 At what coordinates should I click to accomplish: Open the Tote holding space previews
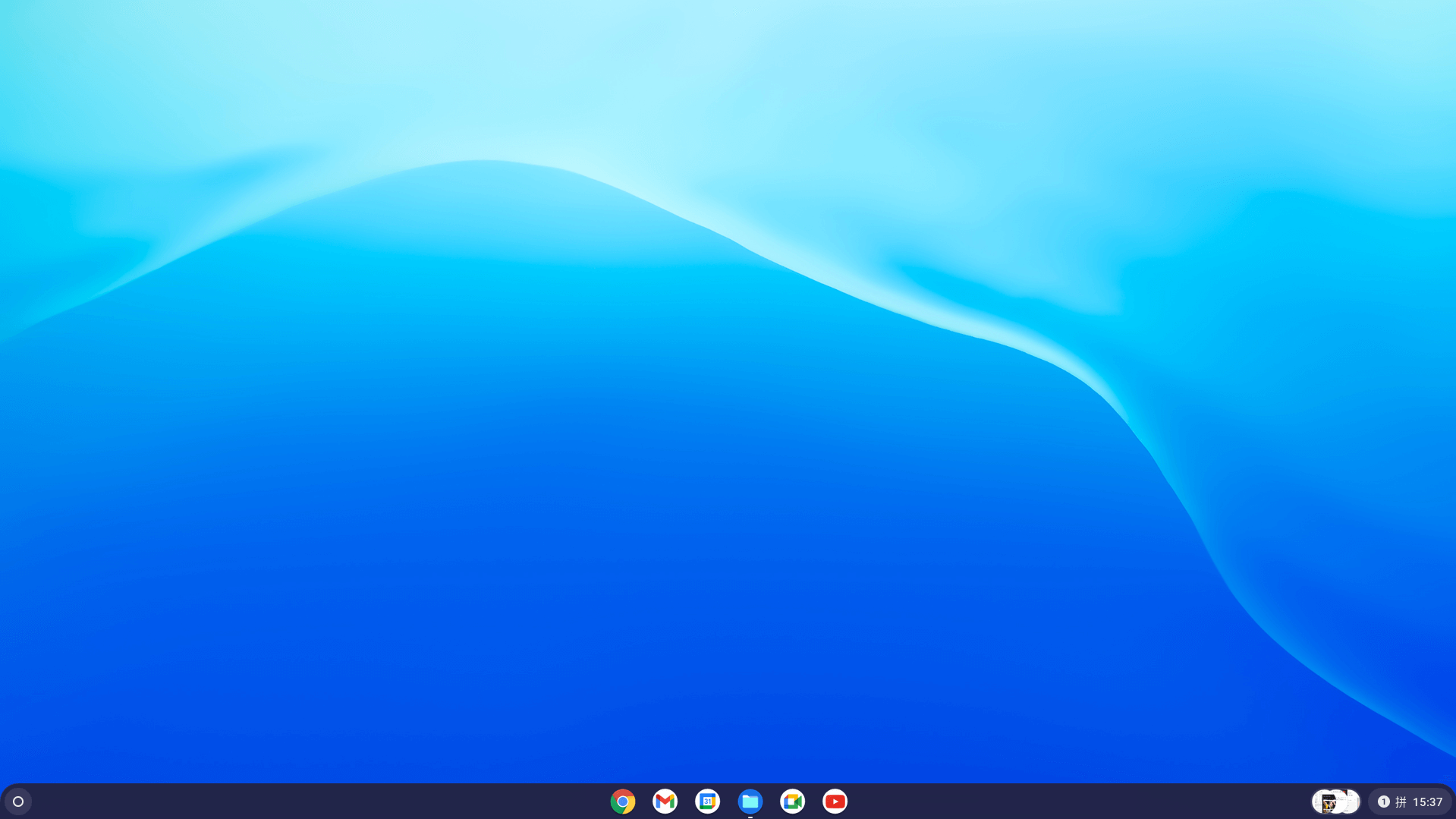[x=1335, y=802]
